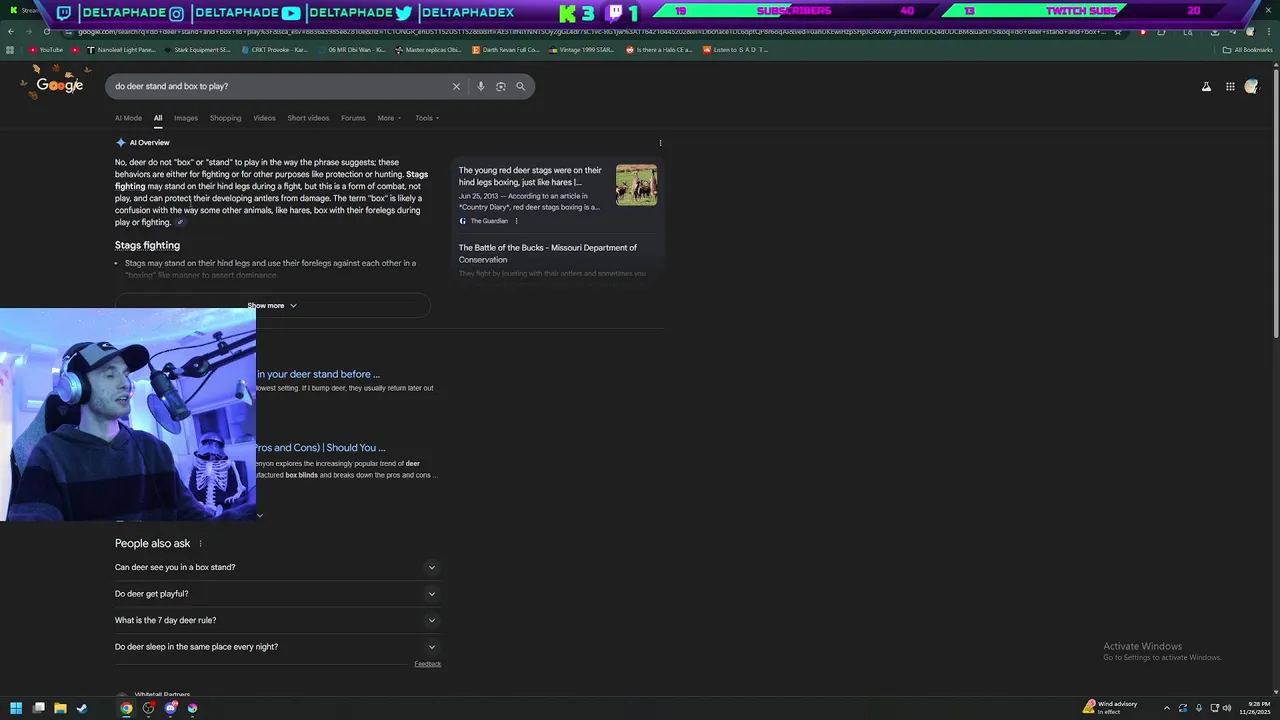Switch to AI Mode tab
The width and height of the screenshot is (1280, 720).
[128, 118]
